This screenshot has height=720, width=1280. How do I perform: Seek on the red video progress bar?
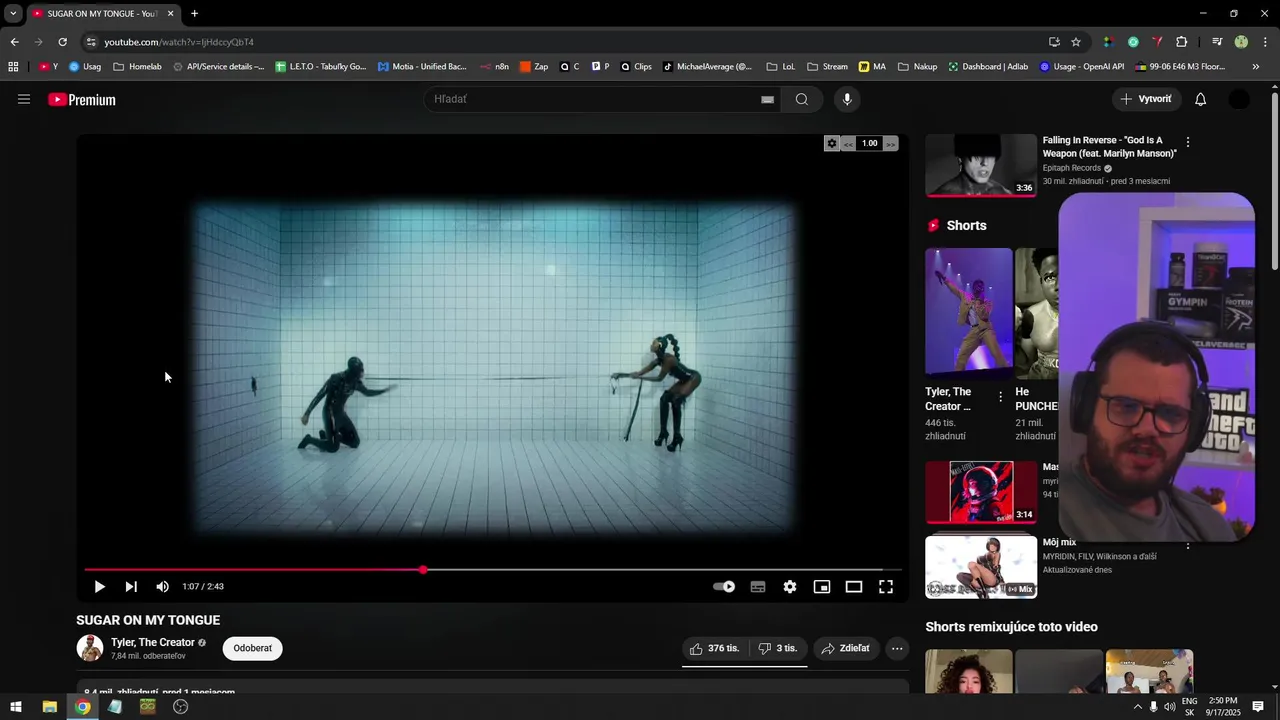(x=493, y=569)
